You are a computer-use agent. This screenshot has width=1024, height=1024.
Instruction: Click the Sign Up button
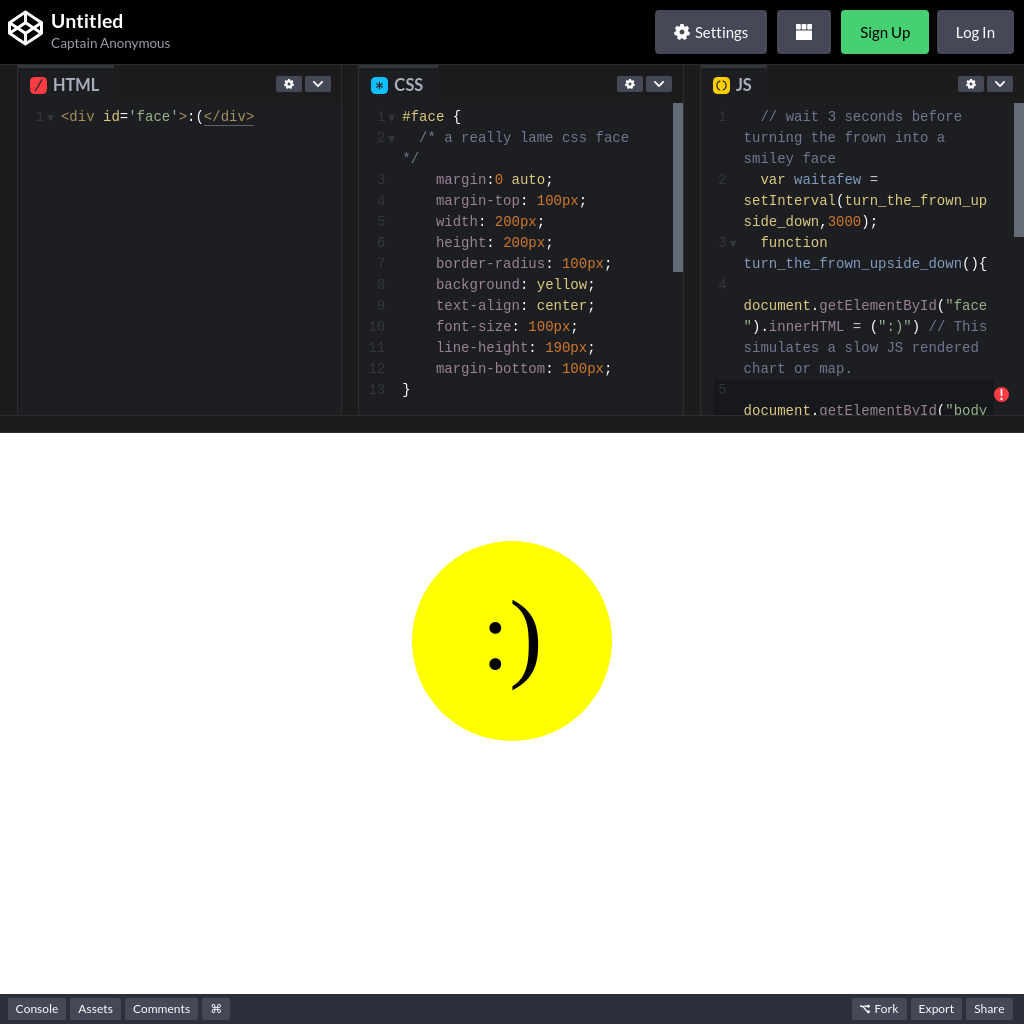(x=884, y=32)
